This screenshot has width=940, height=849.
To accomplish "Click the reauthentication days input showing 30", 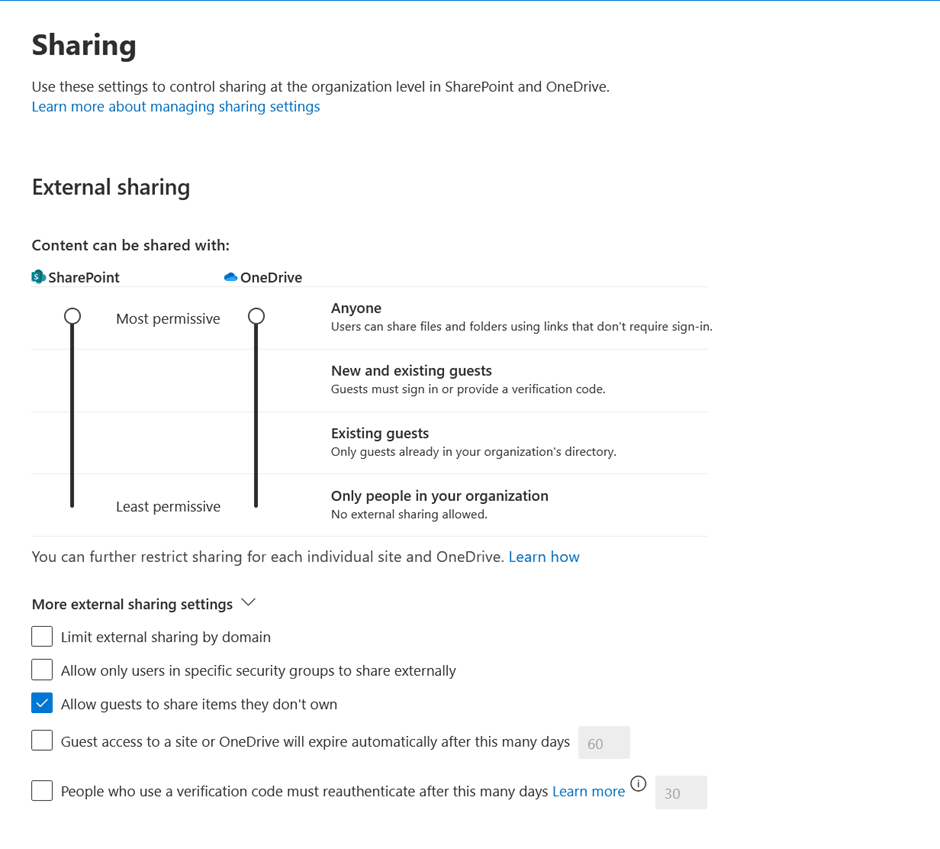I will 680,792.
